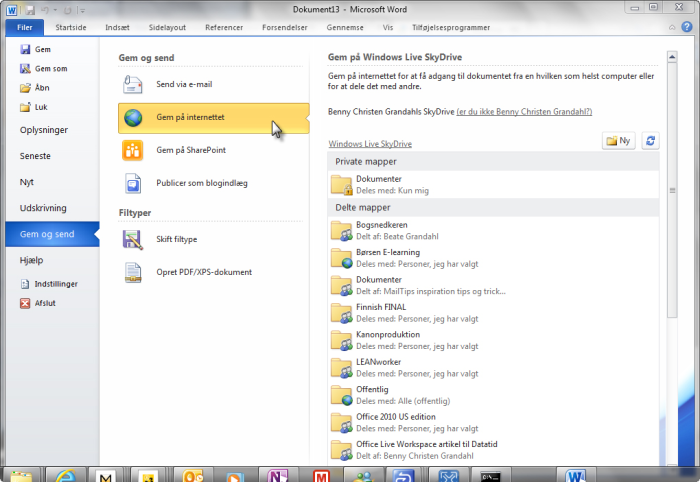Click the refresh folder list icon
The height and width of the screenshot is (482, 700).
pyautogui.click(x=650, y=141)
